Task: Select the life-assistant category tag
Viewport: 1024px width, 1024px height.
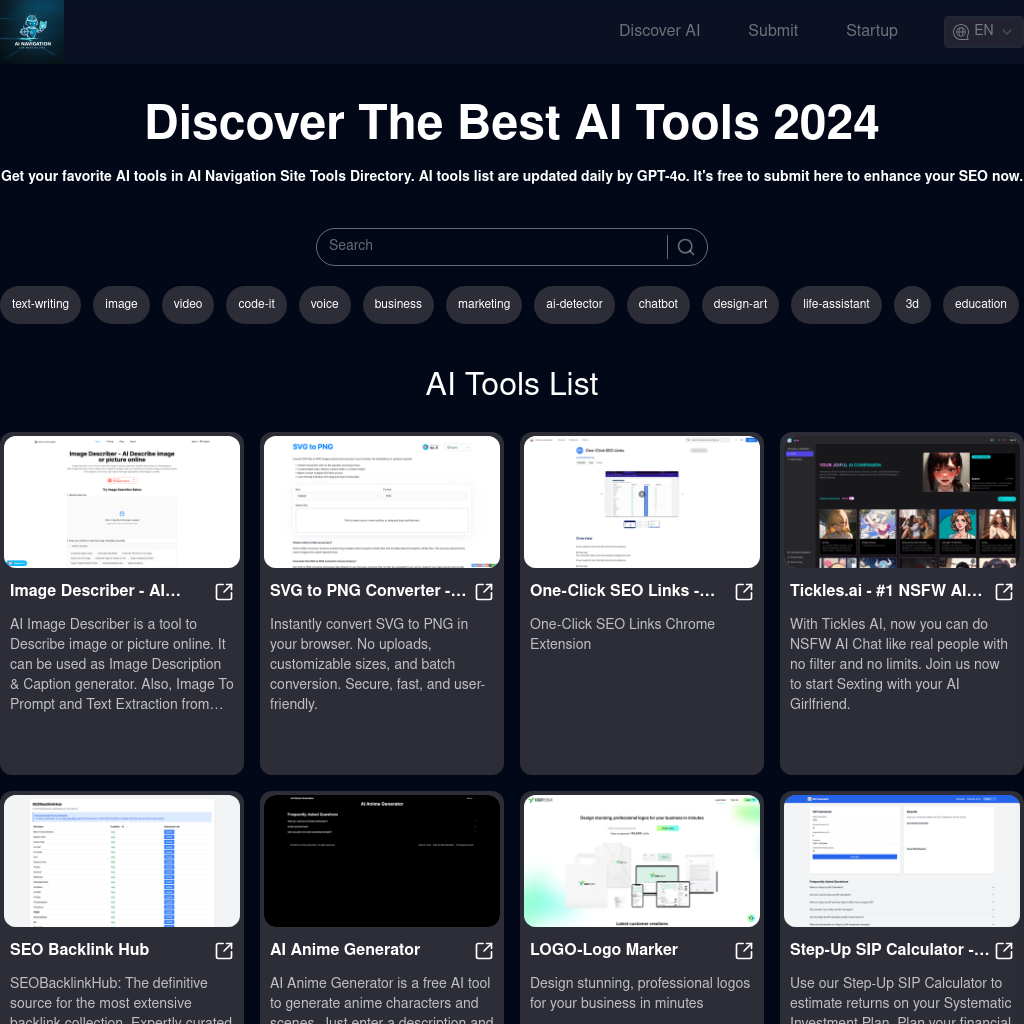Action: [837, 304]
